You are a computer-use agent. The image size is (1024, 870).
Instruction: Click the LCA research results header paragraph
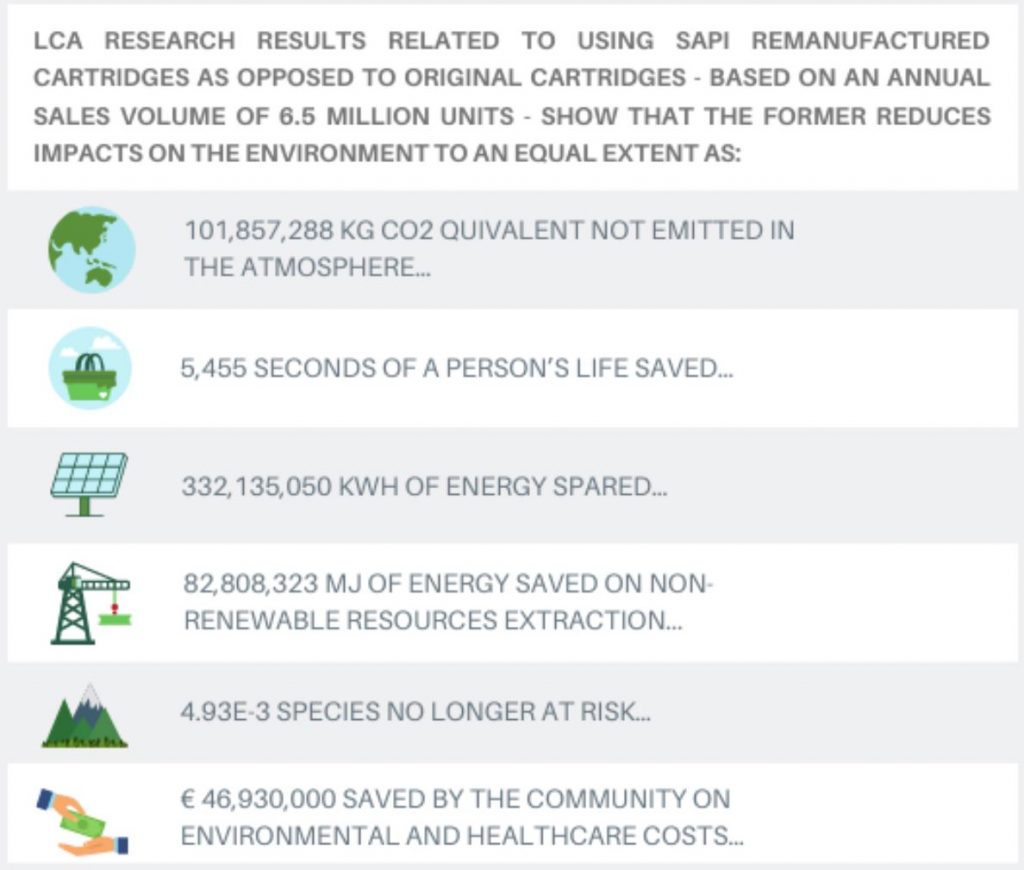tap(512, 97)
